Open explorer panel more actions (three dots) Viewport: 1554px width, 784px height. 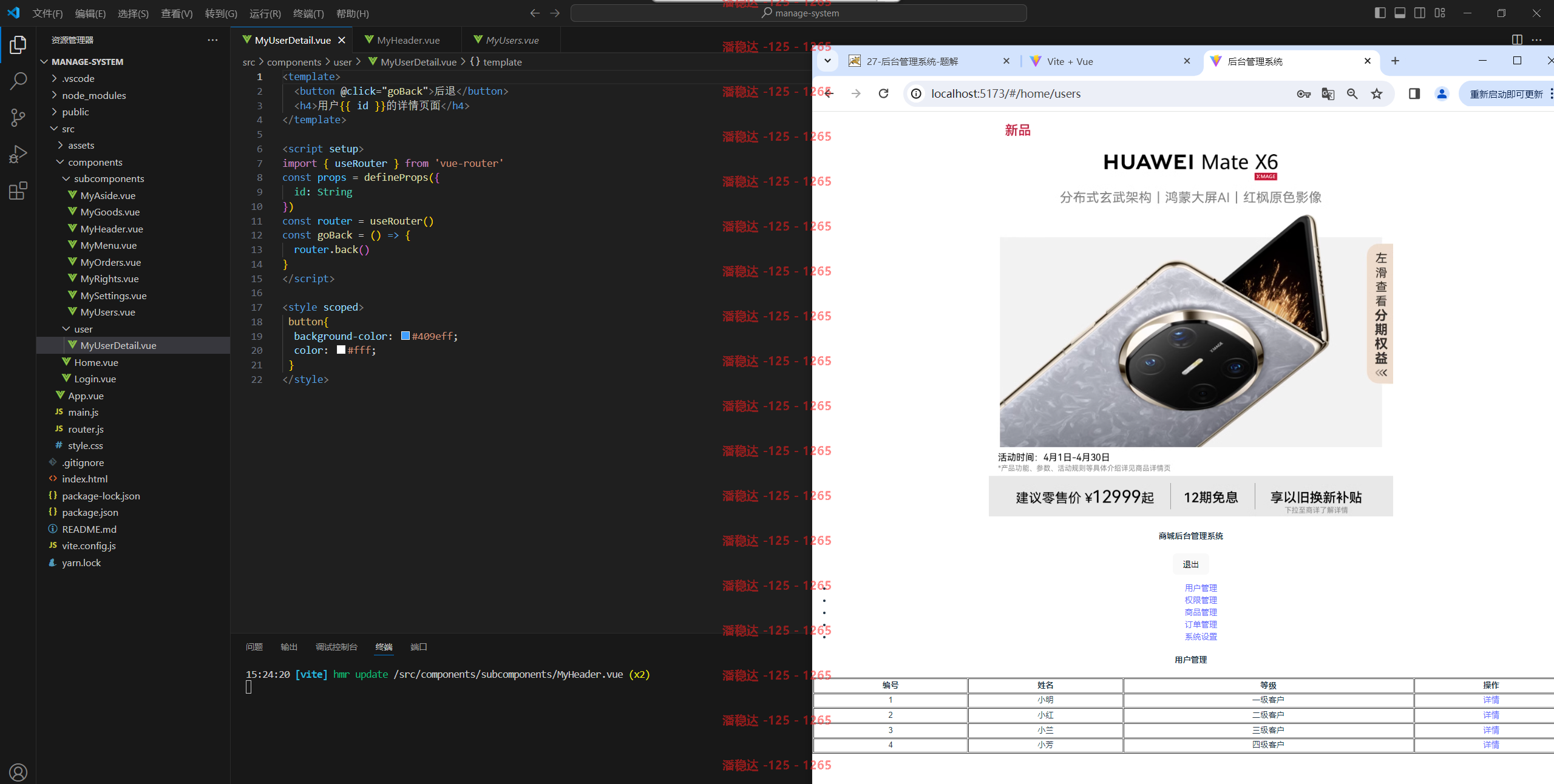pos(212,40)
